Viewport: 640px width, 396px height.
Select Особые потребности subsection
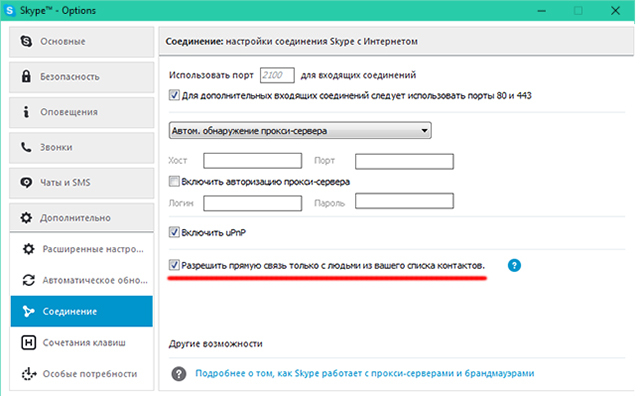82,374
